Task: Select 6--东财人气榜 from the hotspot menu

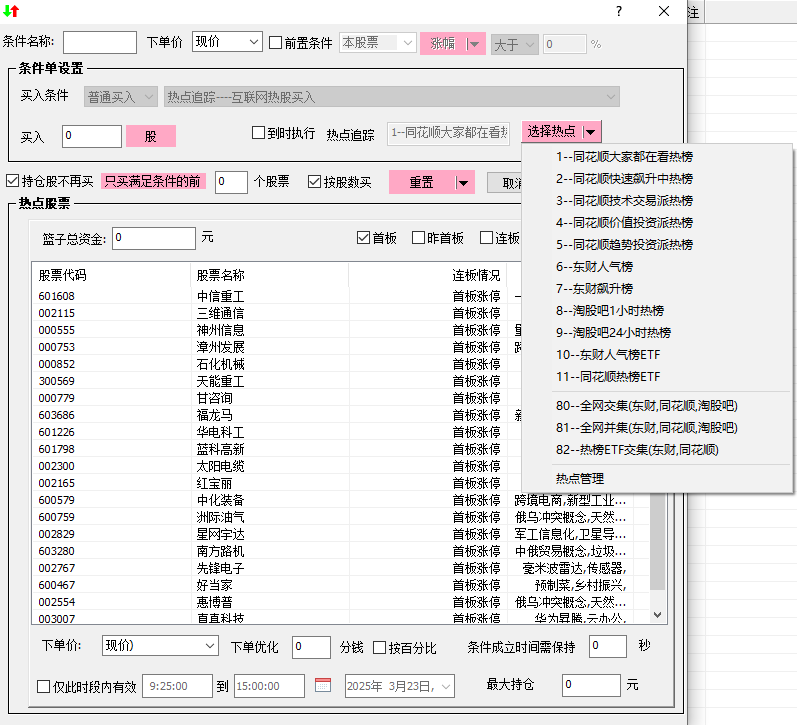Action: coord(594,267)
